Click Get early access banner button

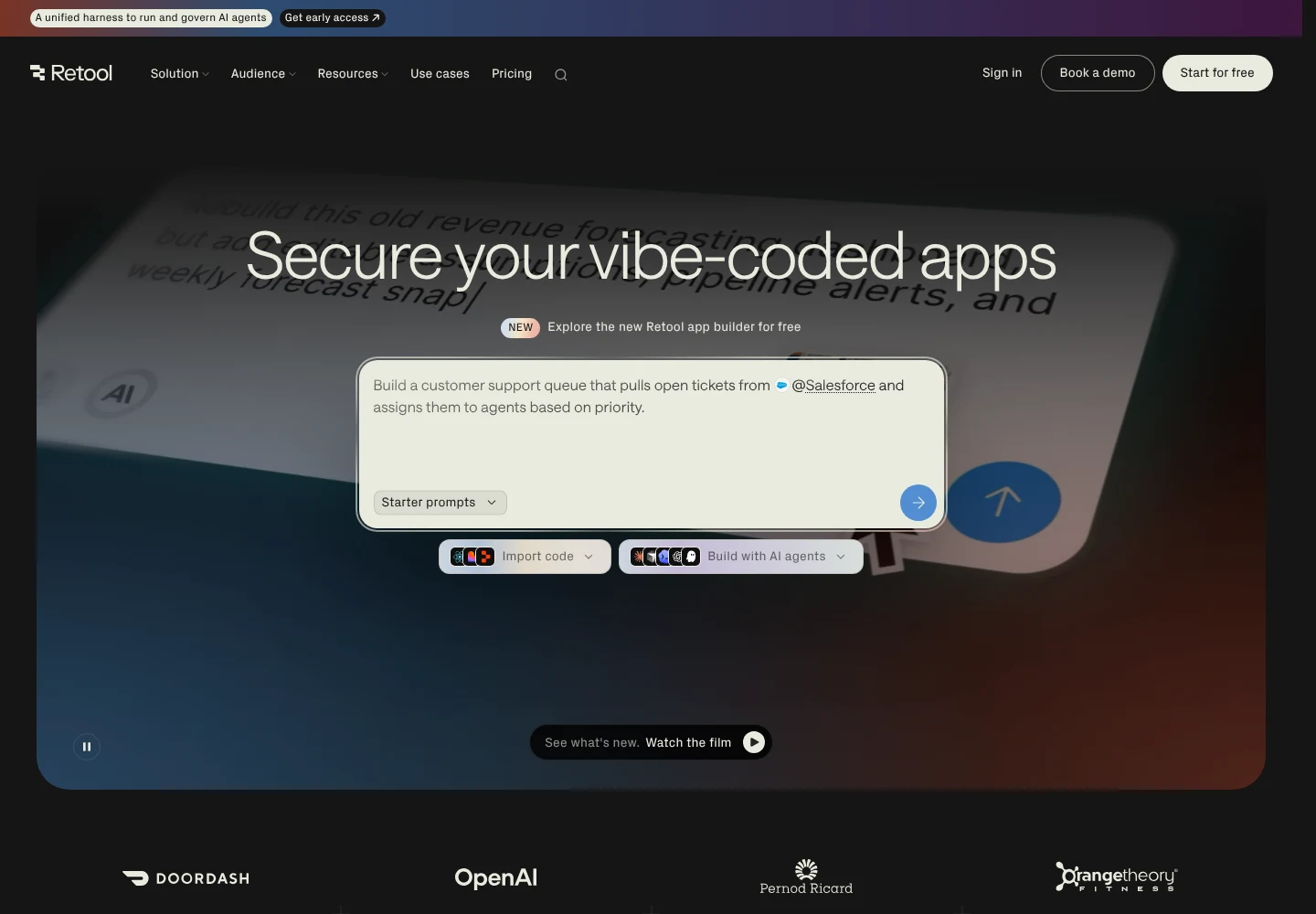pos(332,17)
